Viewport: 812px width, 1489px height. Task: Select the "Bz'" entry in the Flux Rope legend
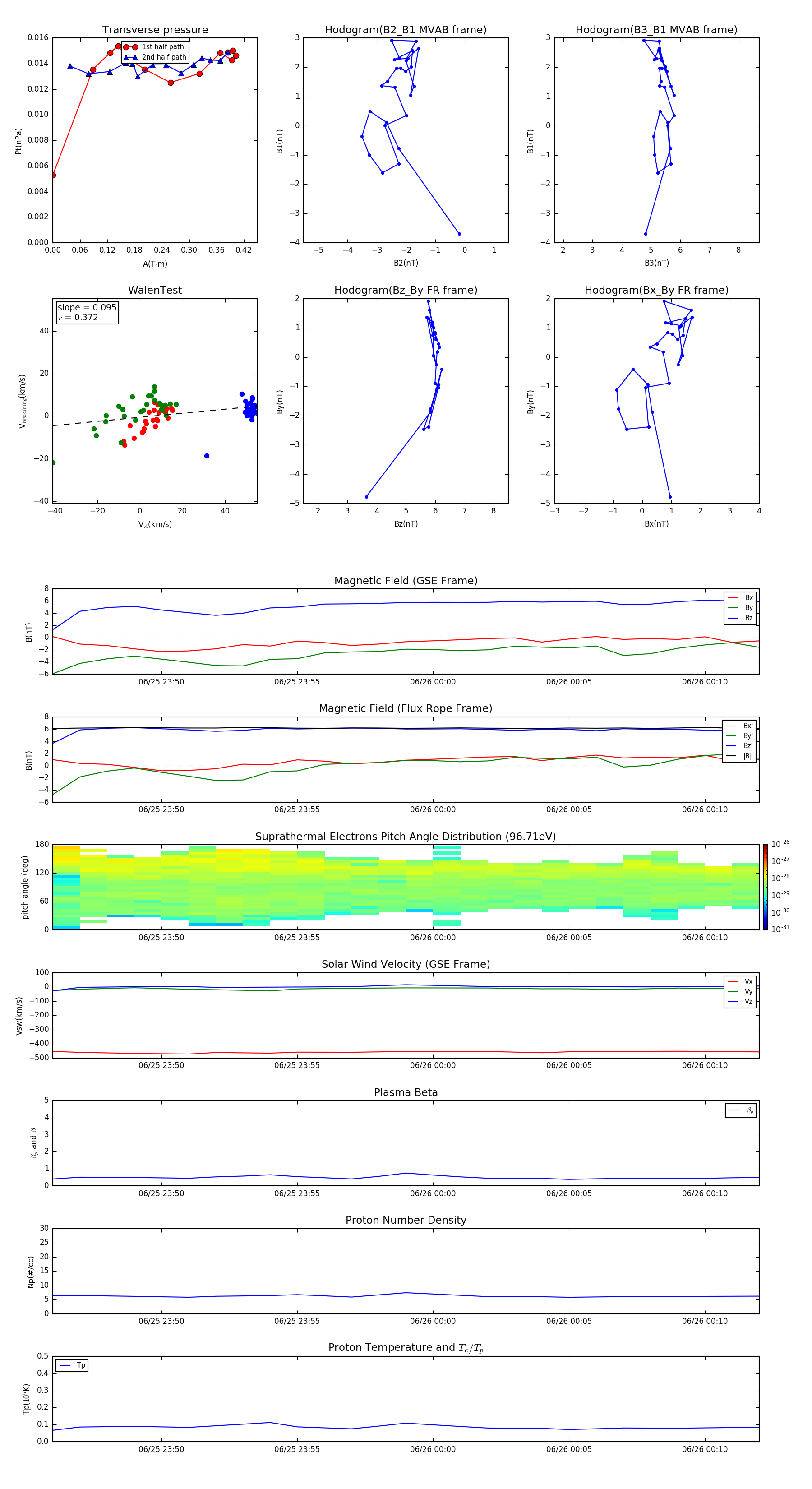pyautogui.click(x=740, y=746)
